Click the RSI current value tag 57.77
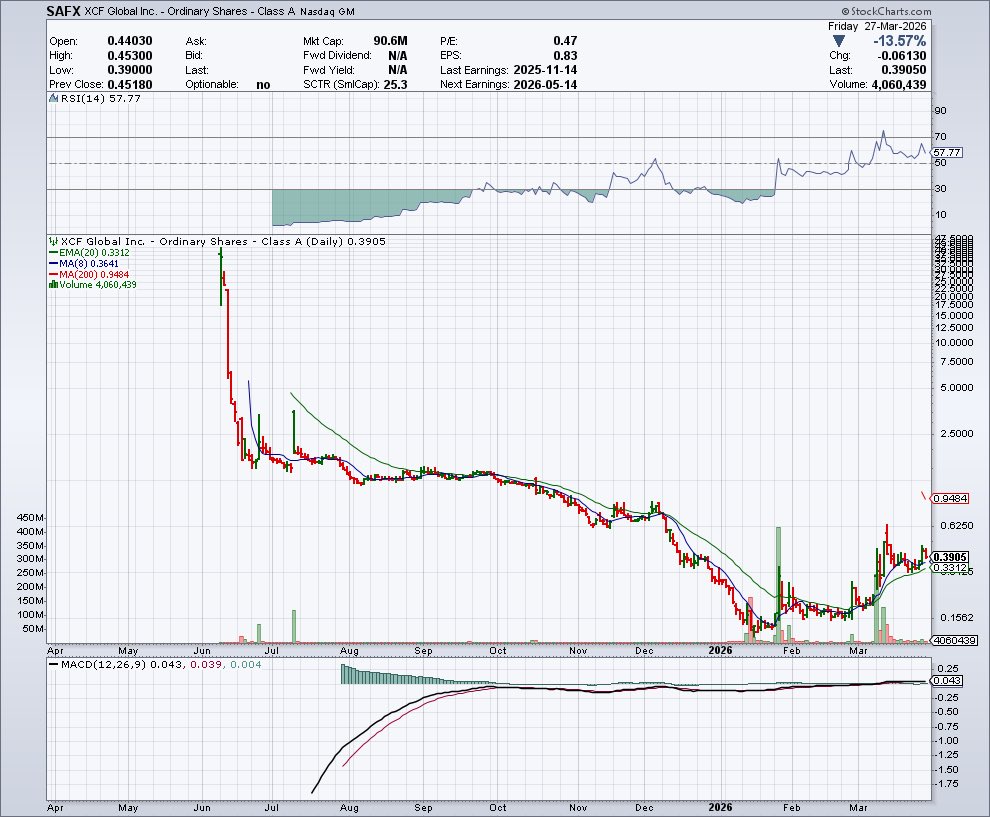The width and height of the screenshot is (990, 817). [x=947, y=152]
